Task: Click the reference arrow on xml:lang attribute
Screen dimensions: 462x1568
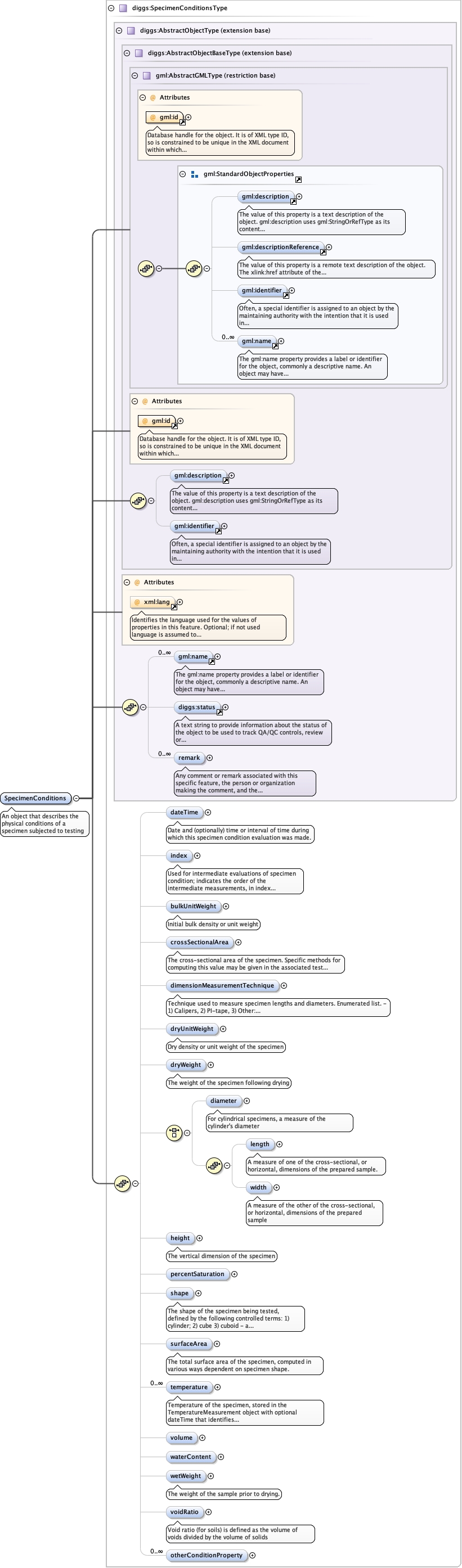Action: 174,607
